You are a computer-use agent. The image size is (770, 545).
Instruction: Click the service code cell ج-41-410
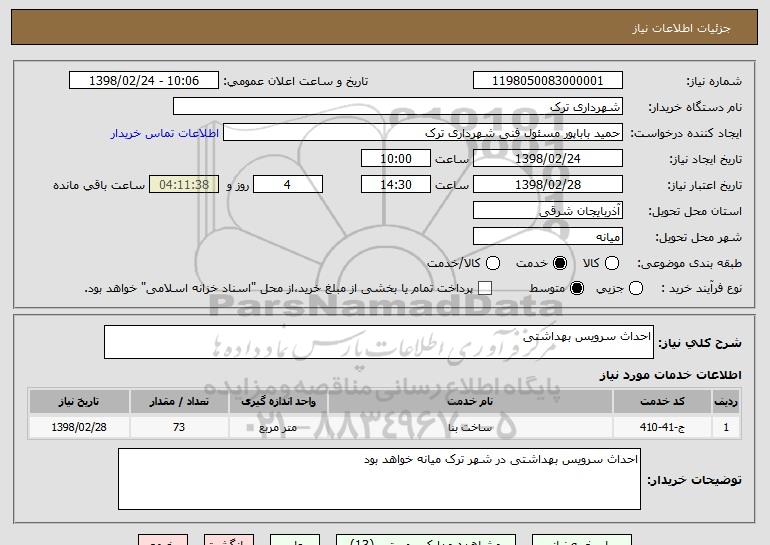click(662, 427)
